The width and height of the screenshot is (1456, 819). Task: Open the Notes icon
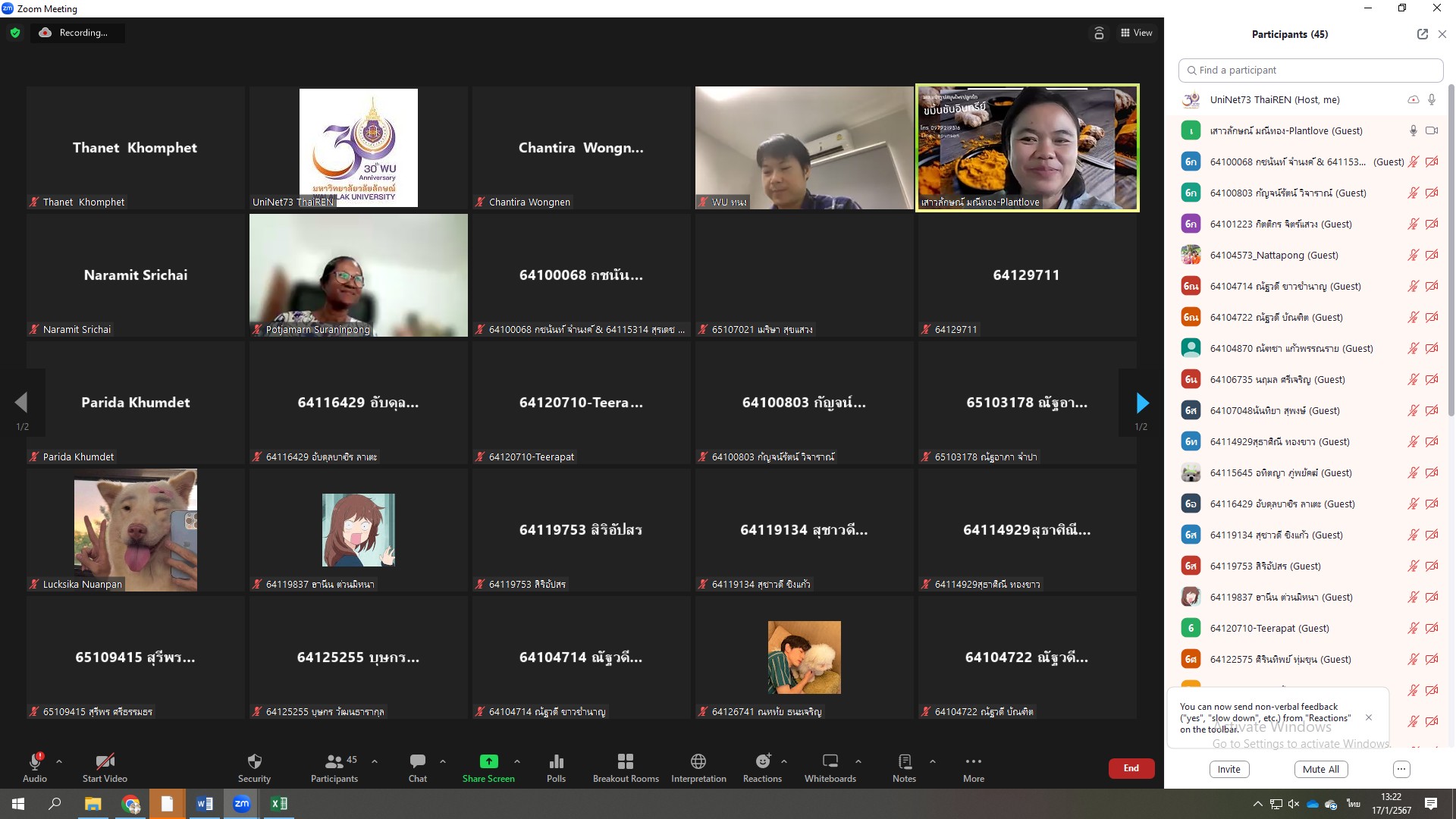[904, 761]
